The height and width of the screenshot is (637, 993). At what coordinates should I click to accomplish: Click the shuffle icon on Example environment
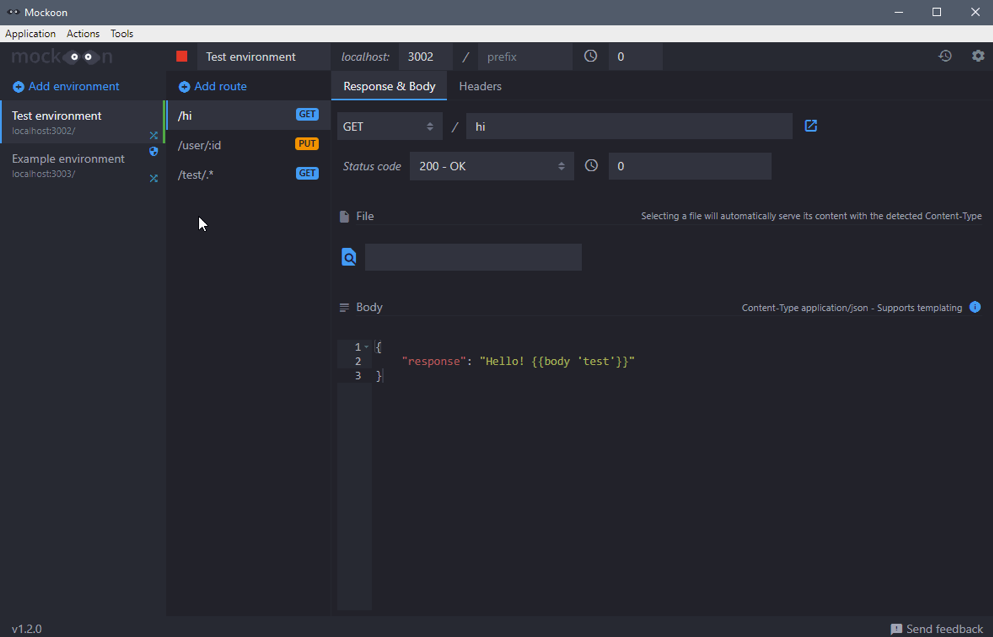(153, 178)
